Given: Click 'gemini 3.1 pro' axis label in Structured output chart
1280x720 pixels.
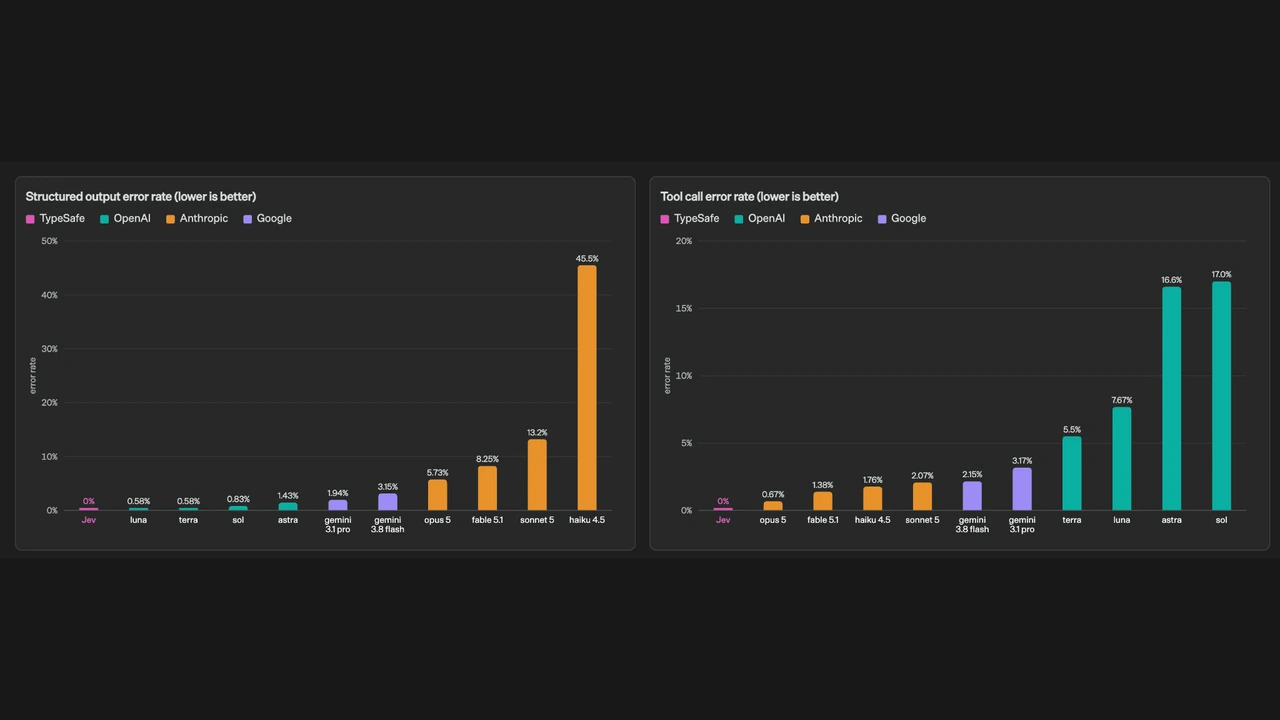Looking at the screenshot, I should click(x=337, y=525).
